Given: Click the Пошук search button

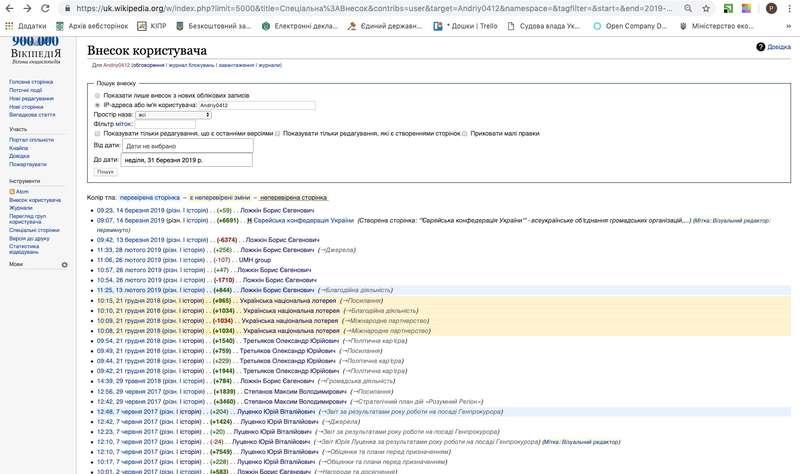Looking at the screenshot, I should pyautogui.click(x=105, y=172).
